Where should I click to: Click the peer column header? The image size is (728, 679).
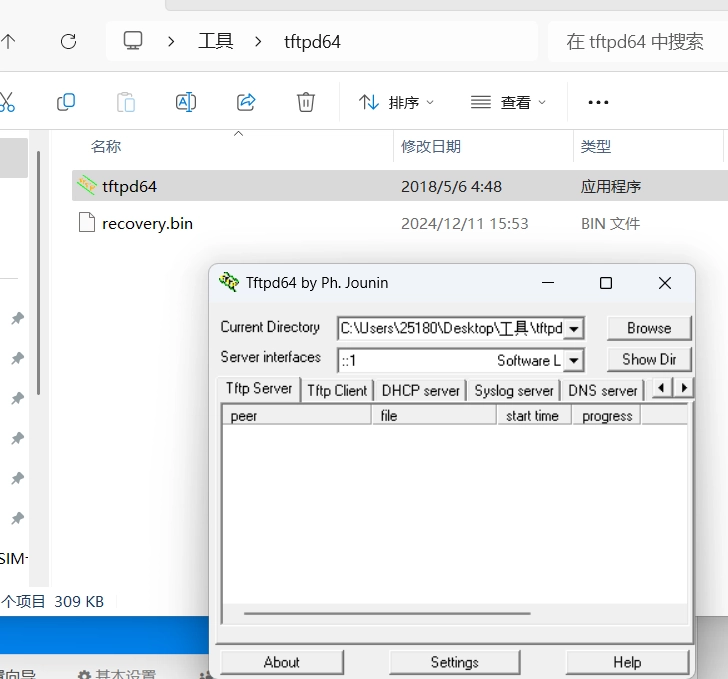pyautogui.click(x=297, y=416)
